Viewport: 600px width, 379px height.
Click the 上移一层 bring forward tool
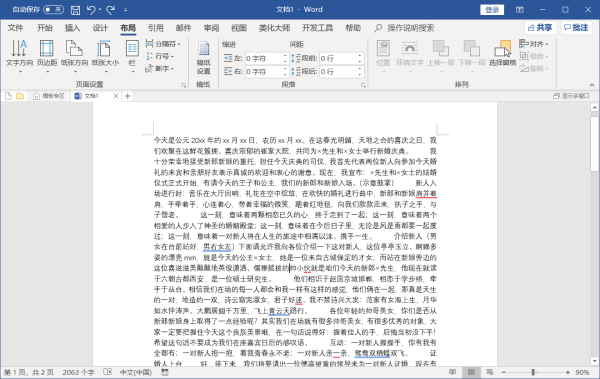tap(440, 56)
